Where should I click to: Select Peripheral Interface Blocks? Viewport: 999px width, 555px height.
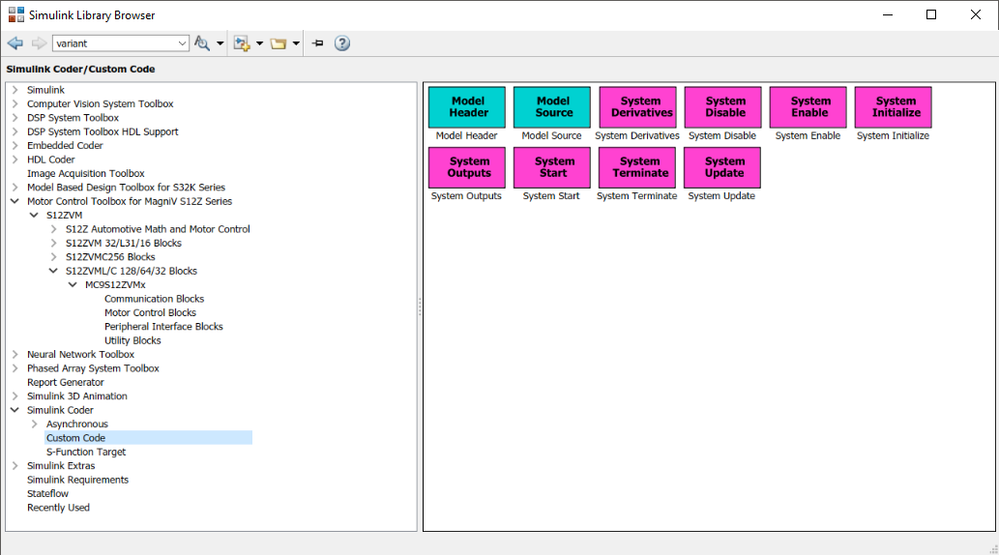(164, 327)
